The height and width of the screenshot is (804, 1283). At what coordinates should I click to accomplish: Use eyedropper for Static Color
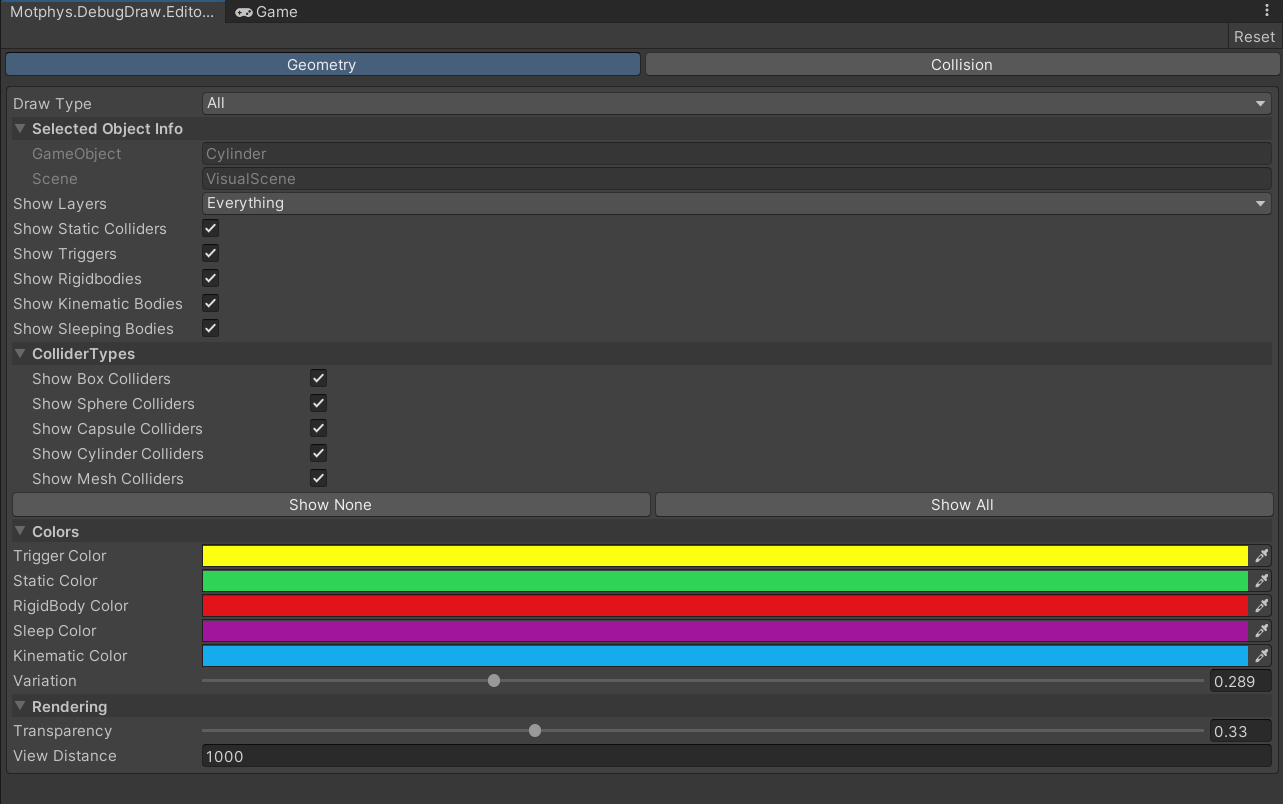(1261, 581)
